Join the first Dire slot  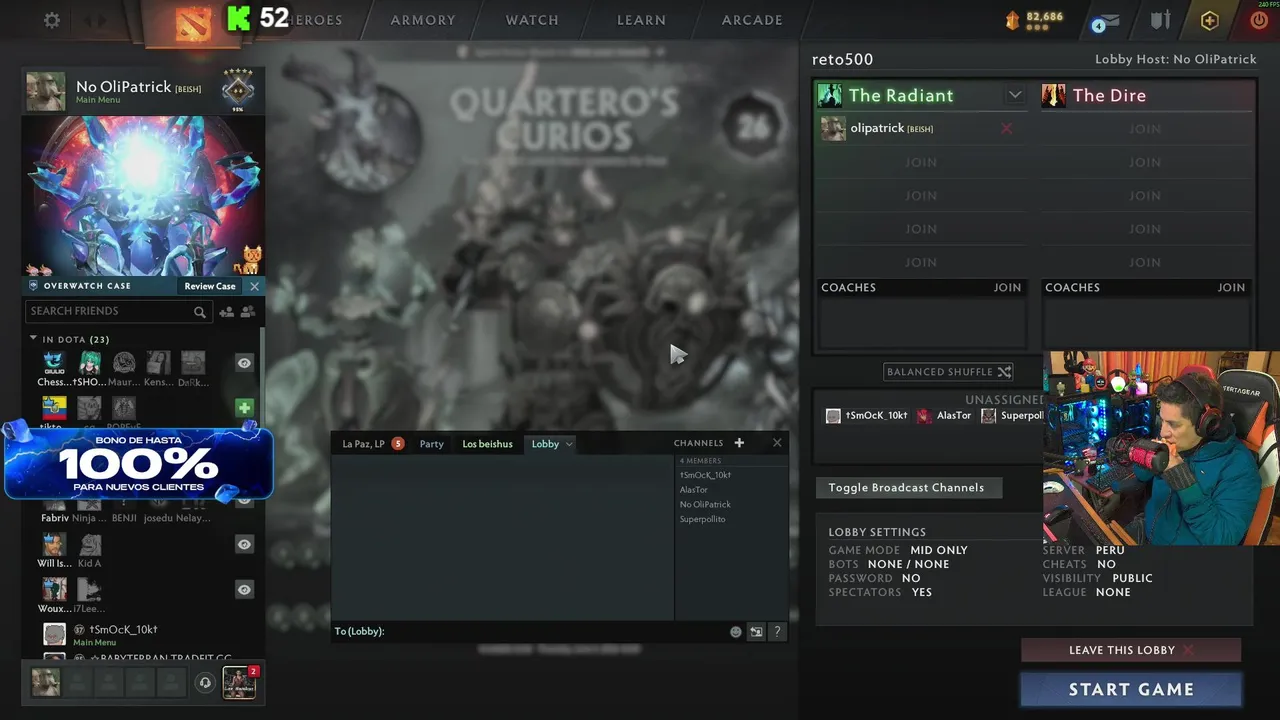pos(1145,128)
